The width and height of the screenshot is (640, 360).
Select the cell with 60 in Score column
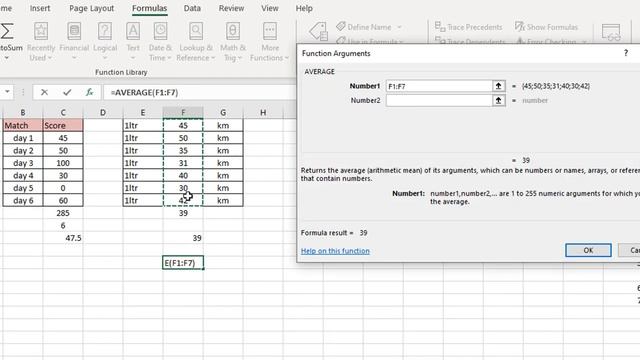pos(63,200)
